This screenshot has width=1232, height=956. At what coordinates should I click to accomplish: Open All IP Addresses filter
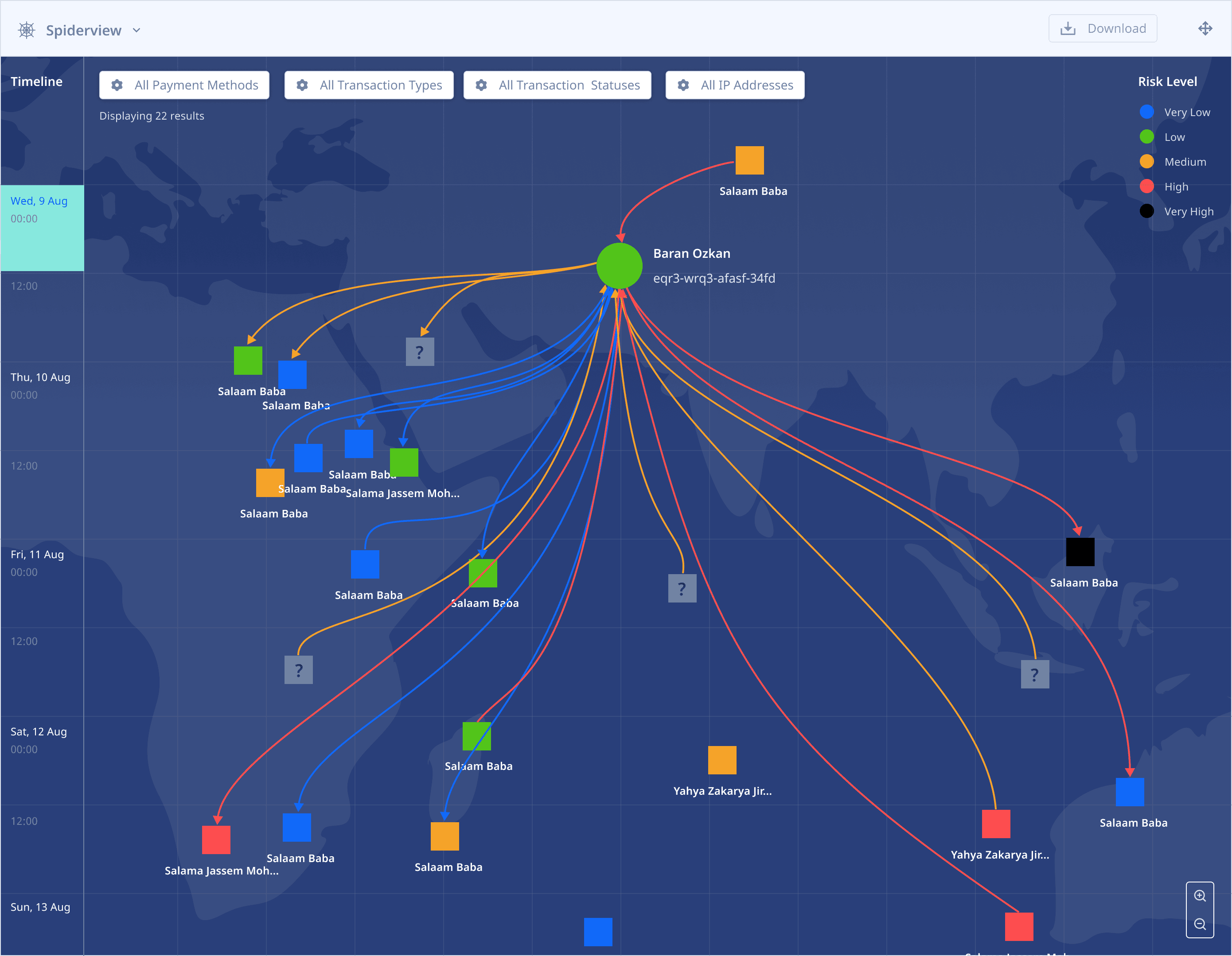(x=734, y=85)
